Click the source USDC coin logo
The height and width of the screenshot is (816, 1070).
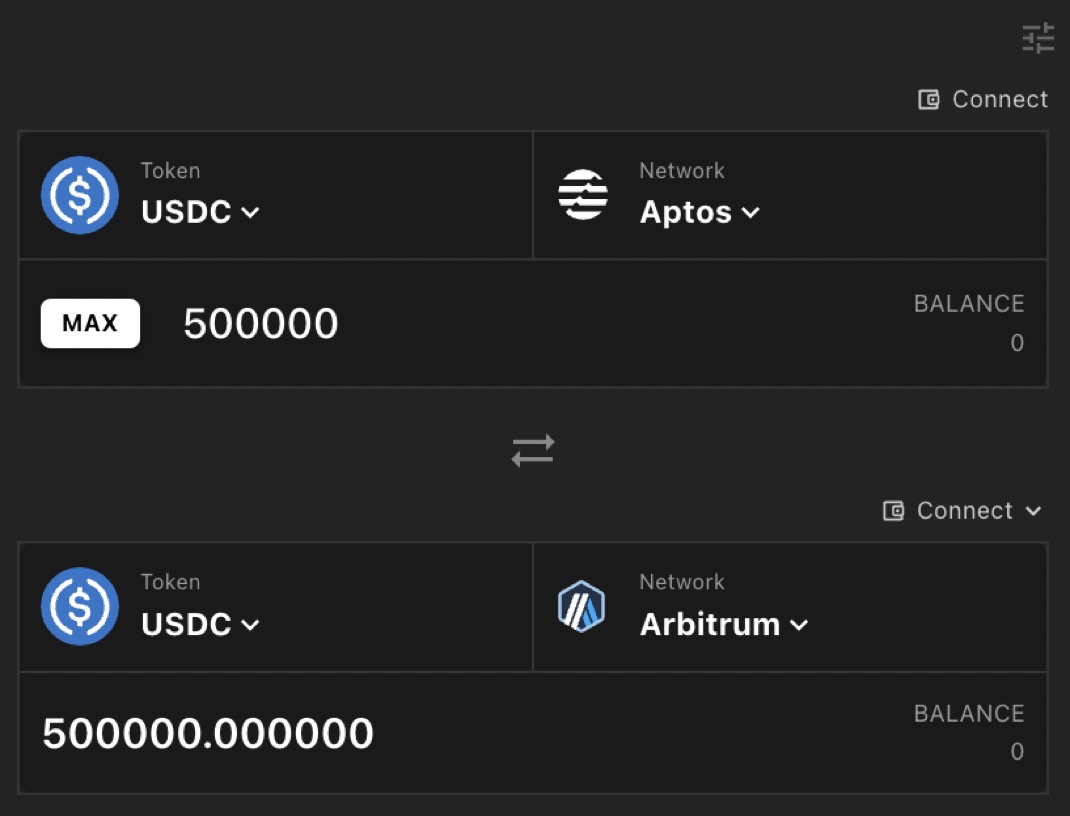80,195
